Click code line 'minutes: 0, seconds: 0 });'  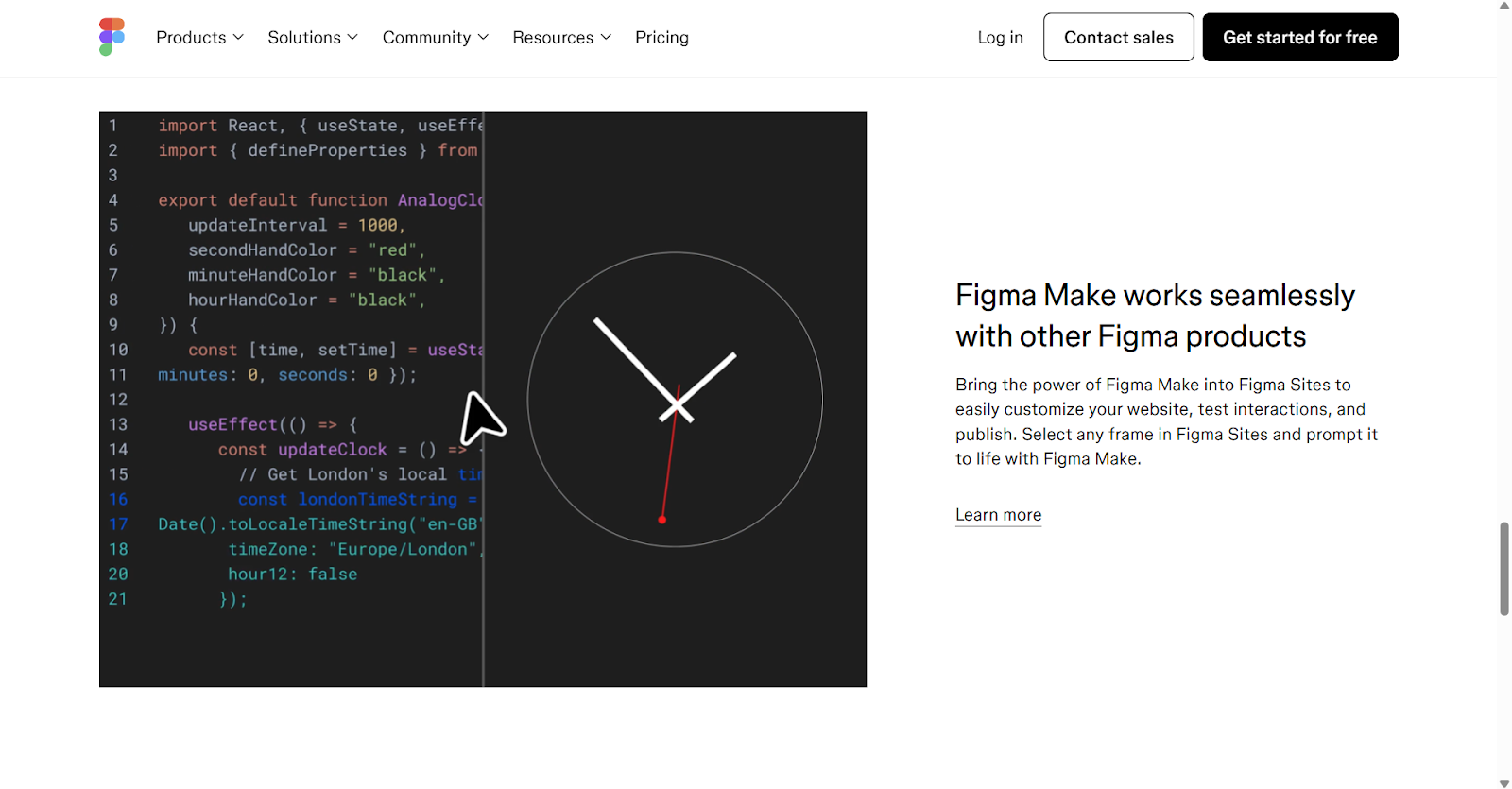coord(287,375)
